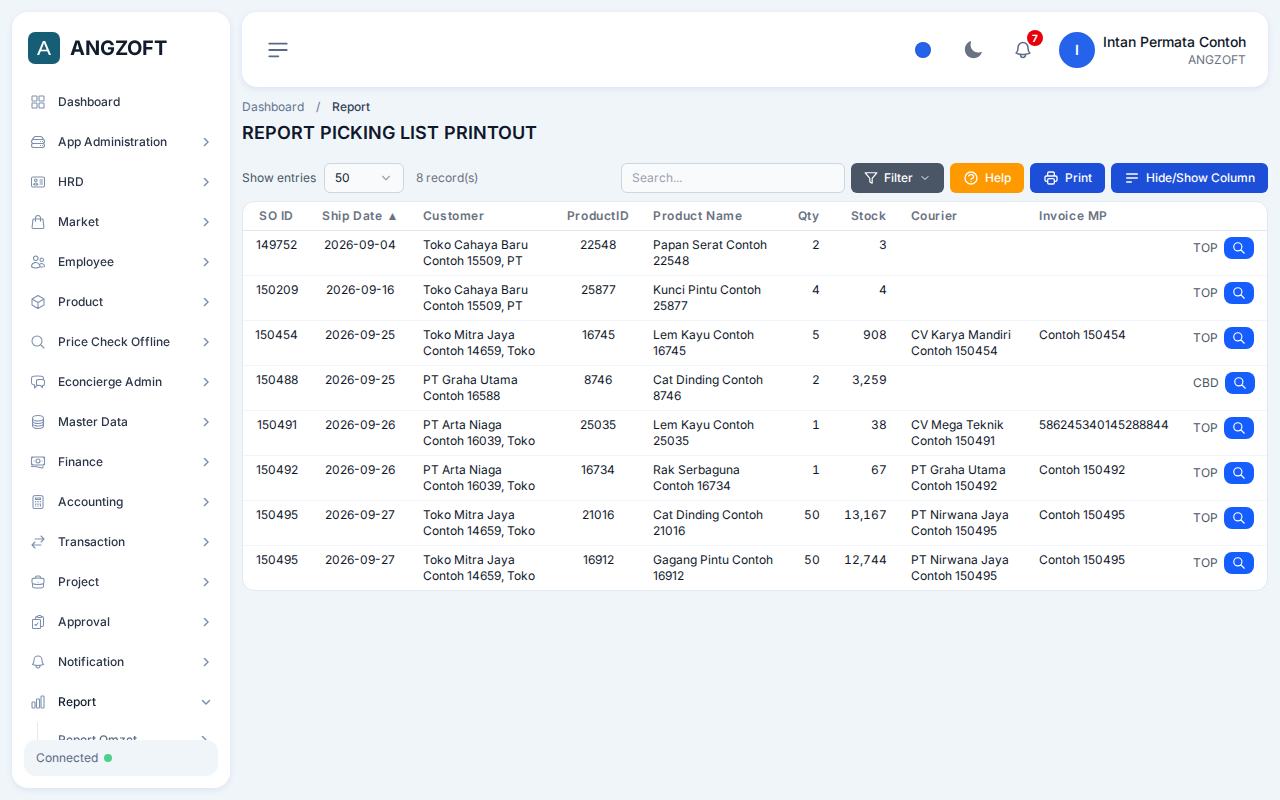
Task: Toggle the hamburger sidebar menu icon
Action: tap(278, 50)
